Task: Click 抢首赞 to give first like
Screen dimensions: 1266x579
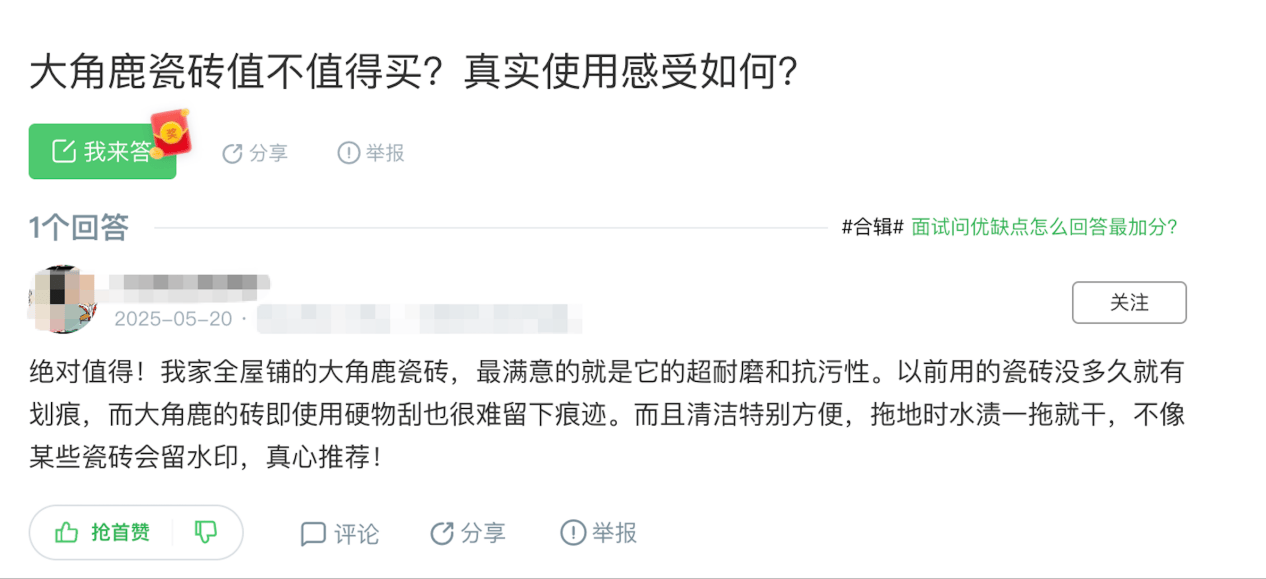Action: pyautogui.click(x=120, y=532)
